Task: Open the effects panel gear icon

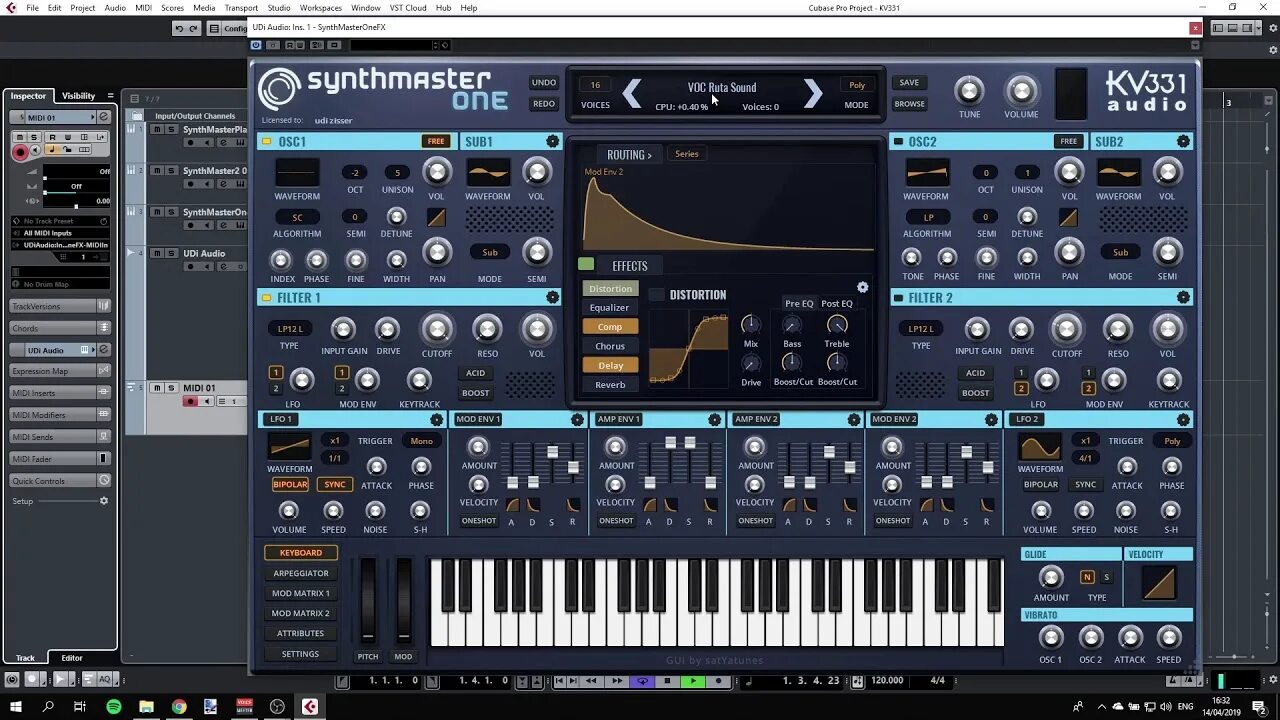Action: [x=862, y=287]
